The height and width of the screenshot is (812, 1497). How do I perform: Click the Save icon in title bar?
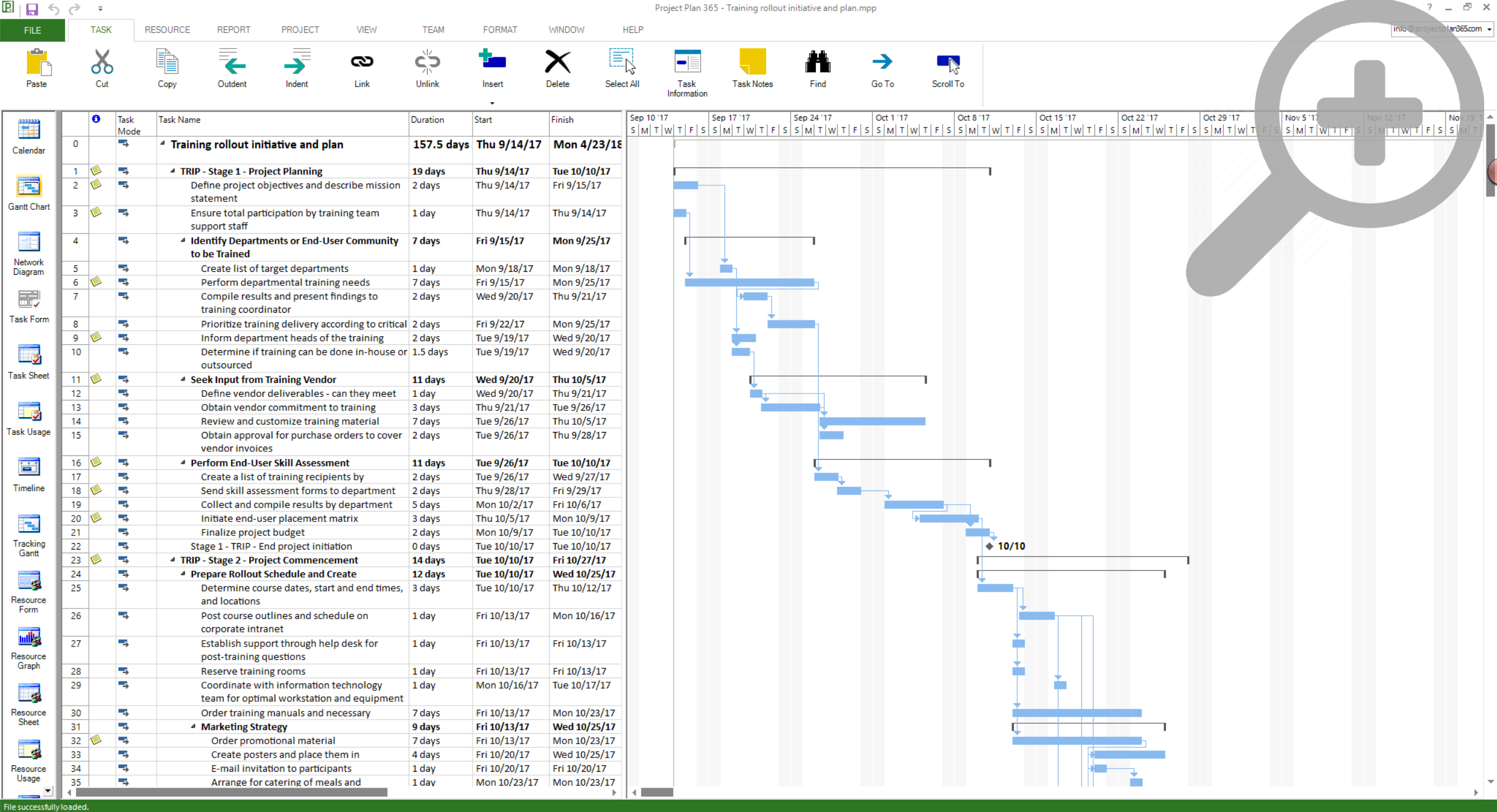[32, 9]
